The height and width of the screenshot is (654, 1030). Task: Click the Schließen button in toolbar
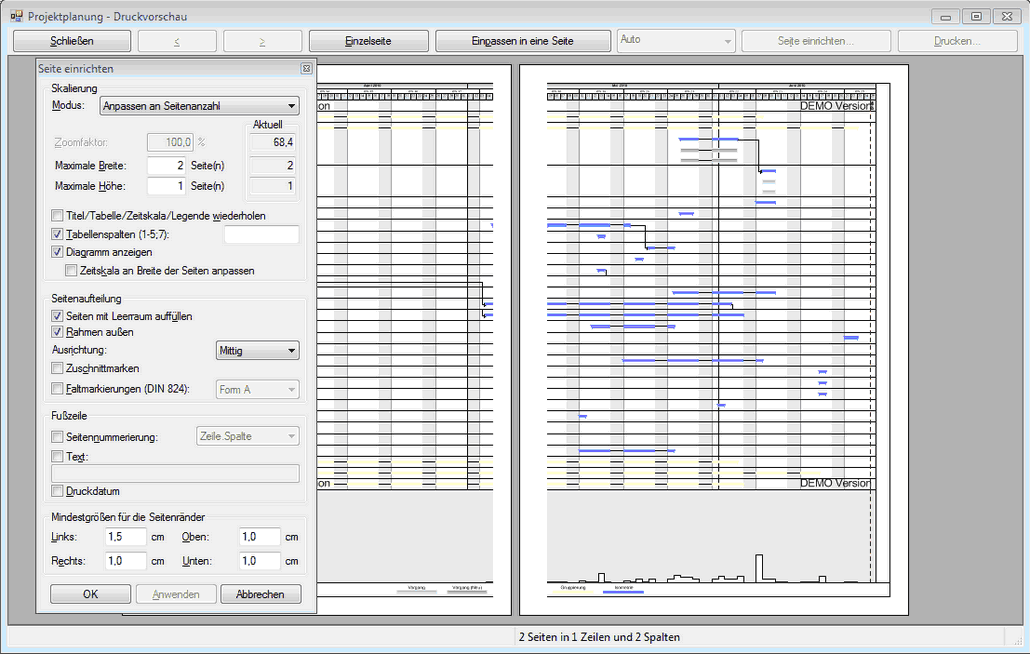72,41
